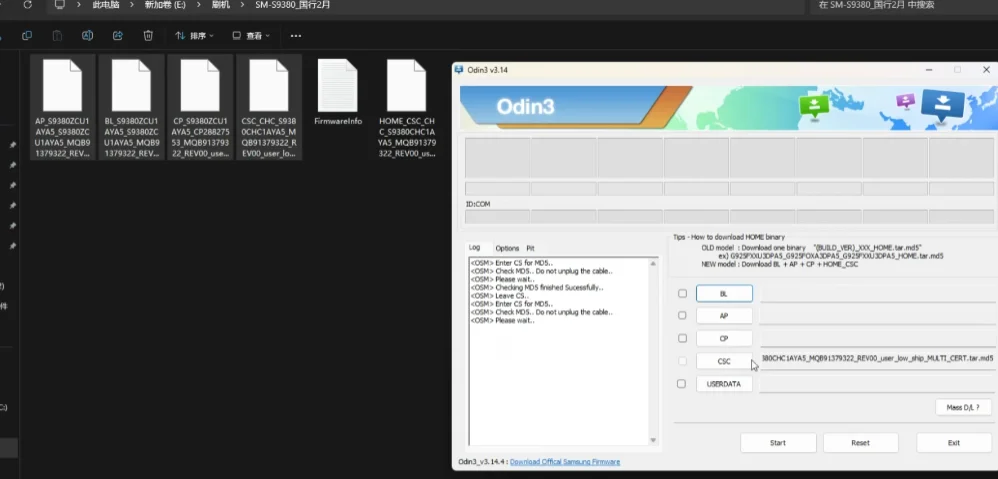Switch to the Options tab in Odin3
998x479 pixels.
tap(507, 248)
